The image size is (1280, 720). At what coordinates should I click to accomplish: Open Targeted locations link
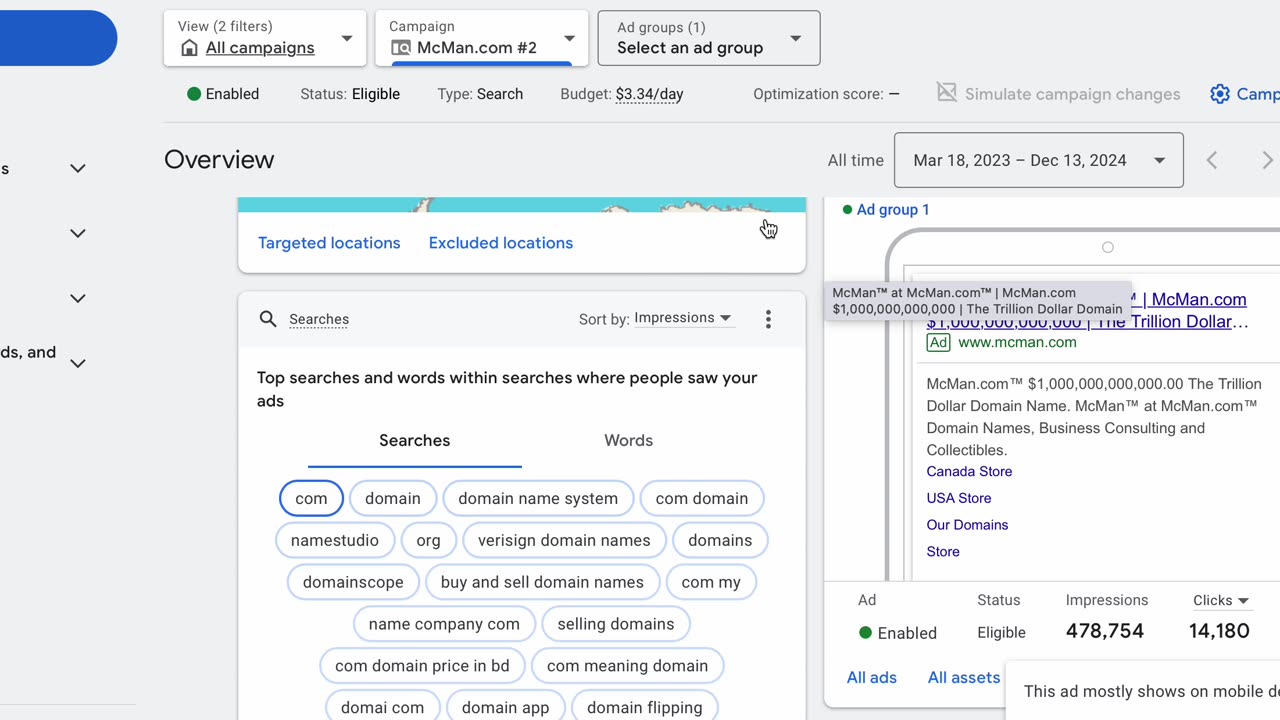point(329,243)
